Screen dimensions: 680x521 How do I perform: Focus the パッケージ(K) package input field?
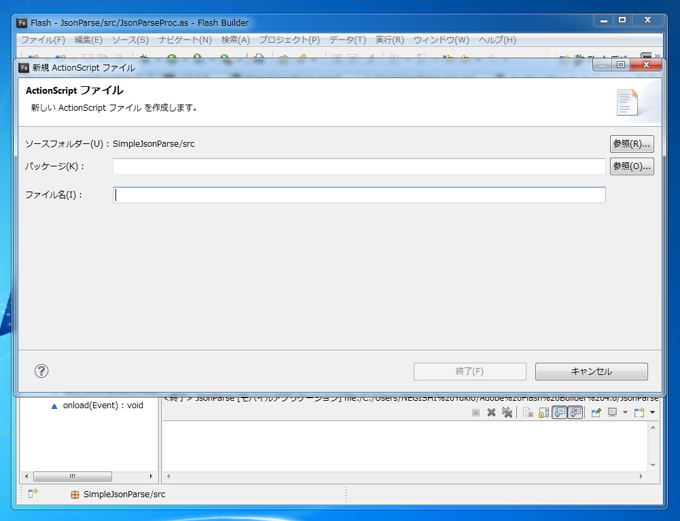point(359,166)
